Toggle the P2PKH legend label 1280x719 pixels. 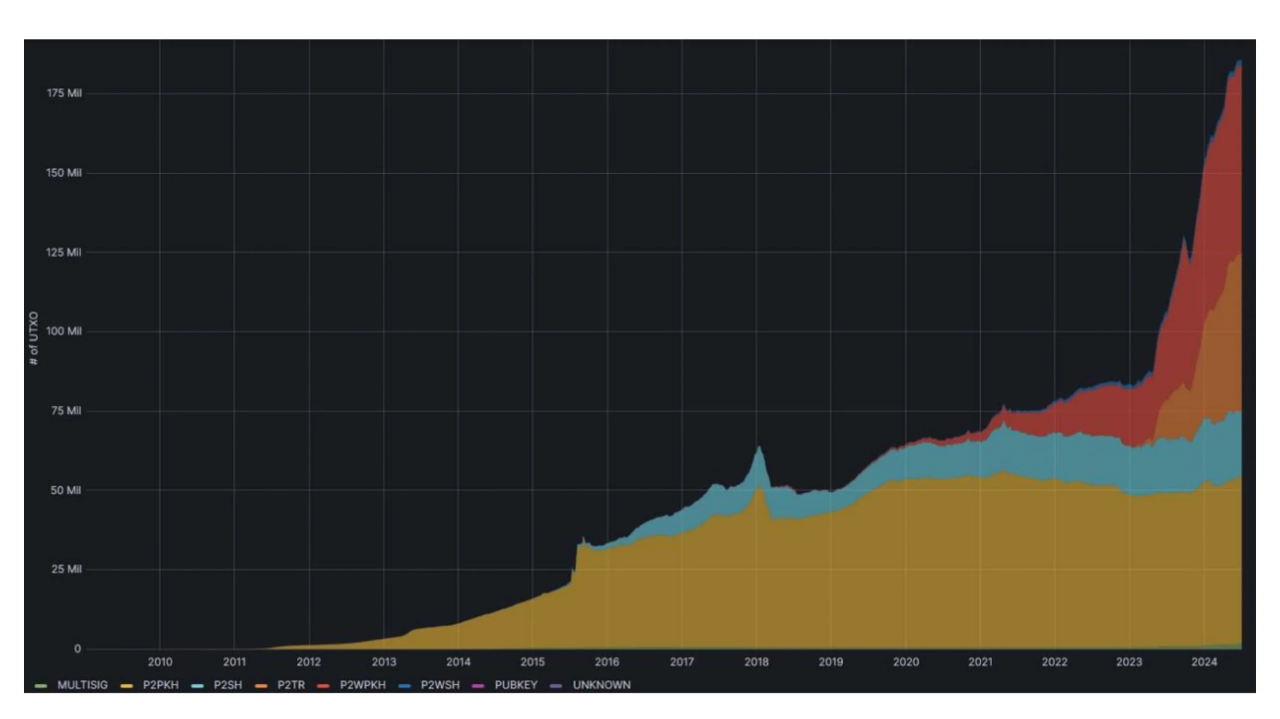click(x=160, y=685)
